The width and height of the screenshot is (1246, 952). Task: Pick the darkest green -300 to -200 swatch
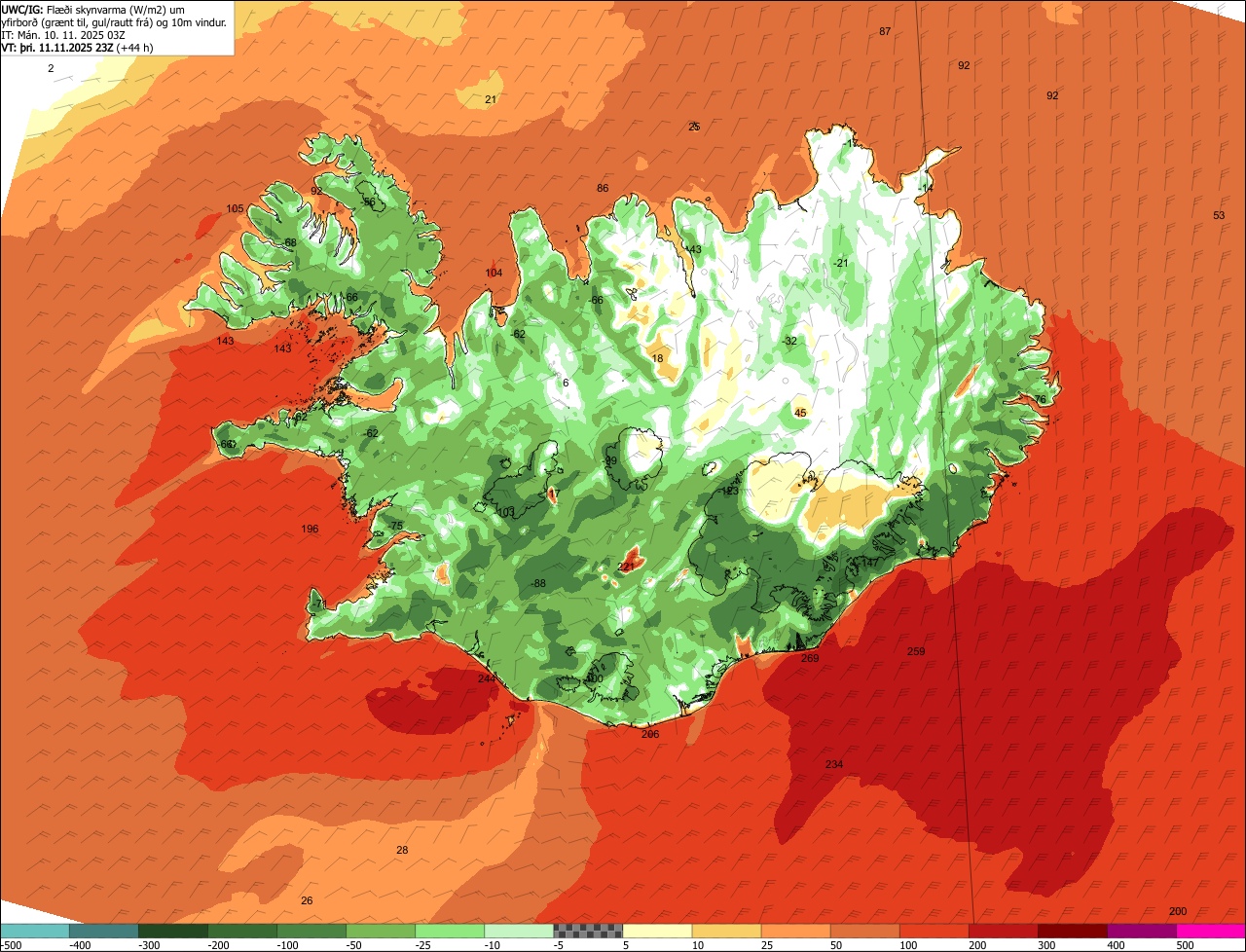(173, 931)
